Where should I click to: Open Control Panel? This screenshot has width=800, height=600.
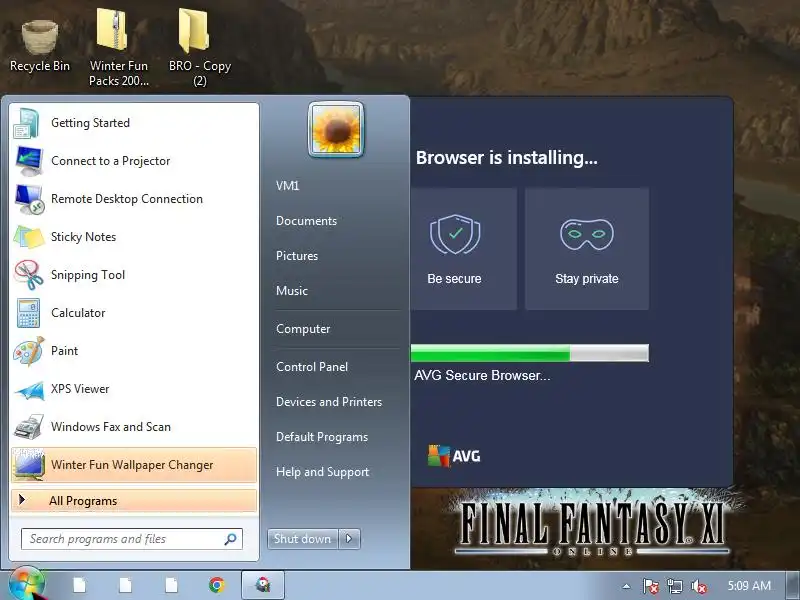[x=312, y=367]
